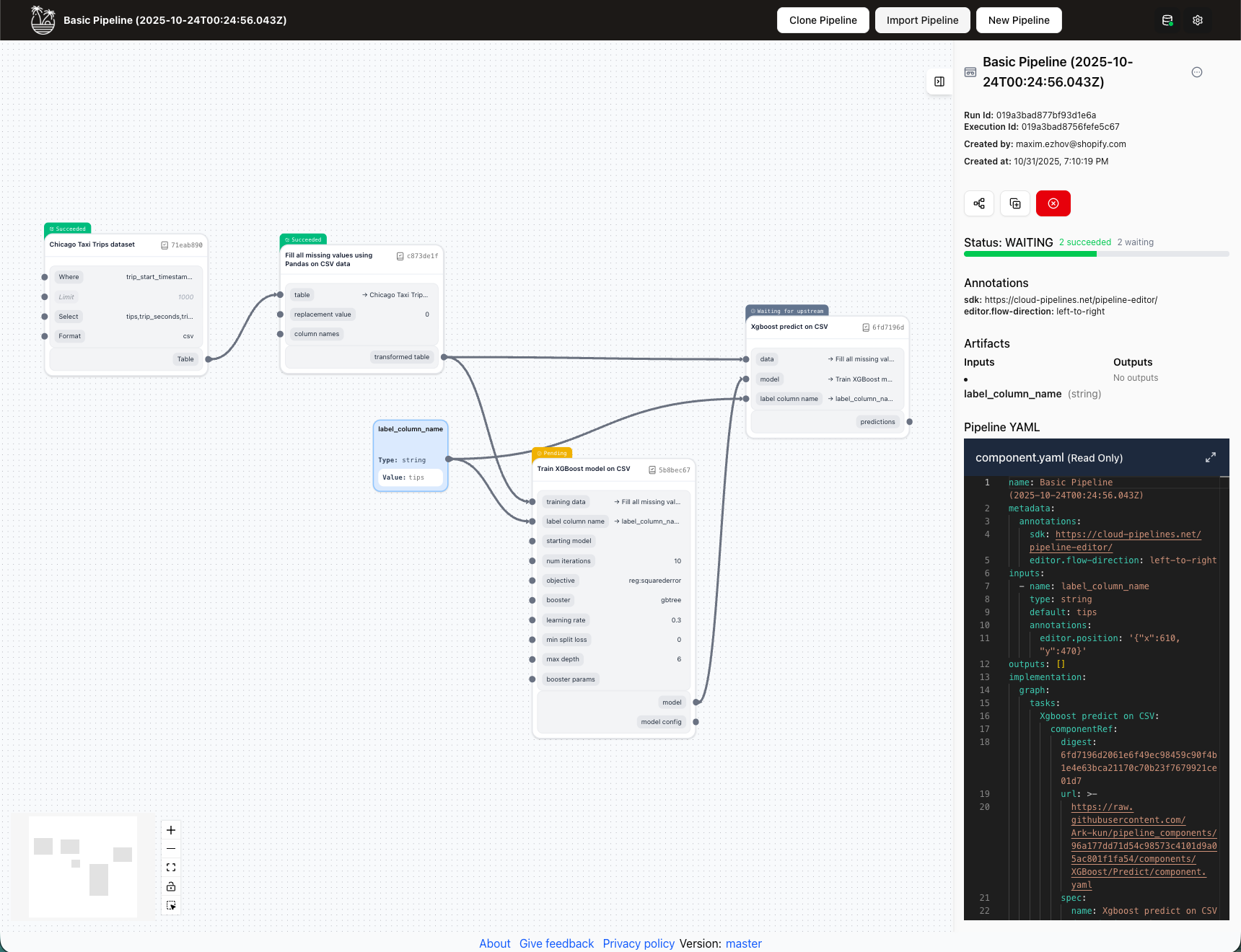
Task: Expand component.yaml to fullscreen
Action: pyautogui.click(x=1210, y=457)
